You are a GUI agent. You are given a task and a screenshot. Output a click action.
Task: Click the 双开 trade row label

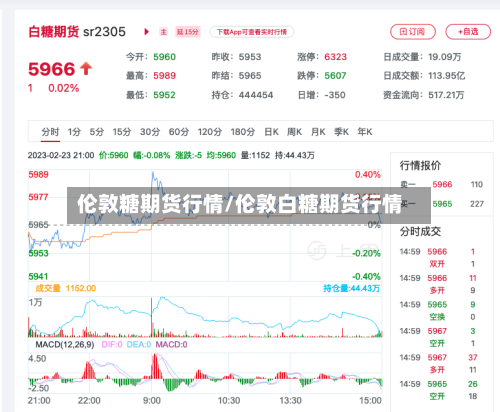coord(437,264)
